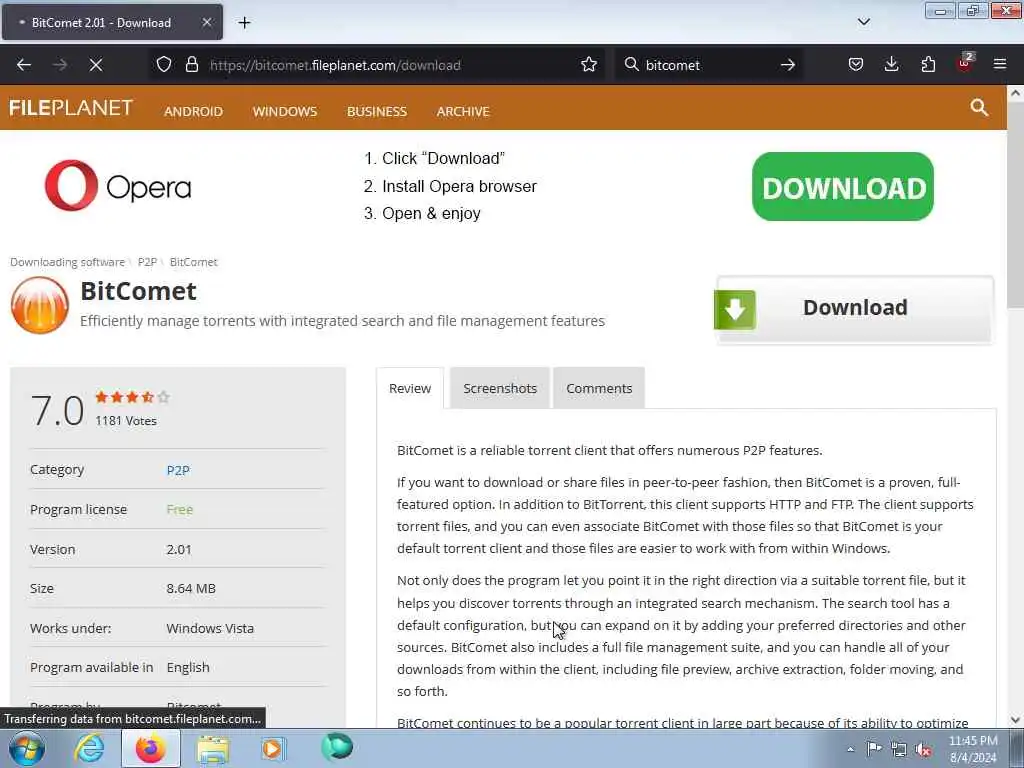The width and height of the screenshot is (1024, 768).
Task: Click the network tray icon
Action: pos(899,750)
